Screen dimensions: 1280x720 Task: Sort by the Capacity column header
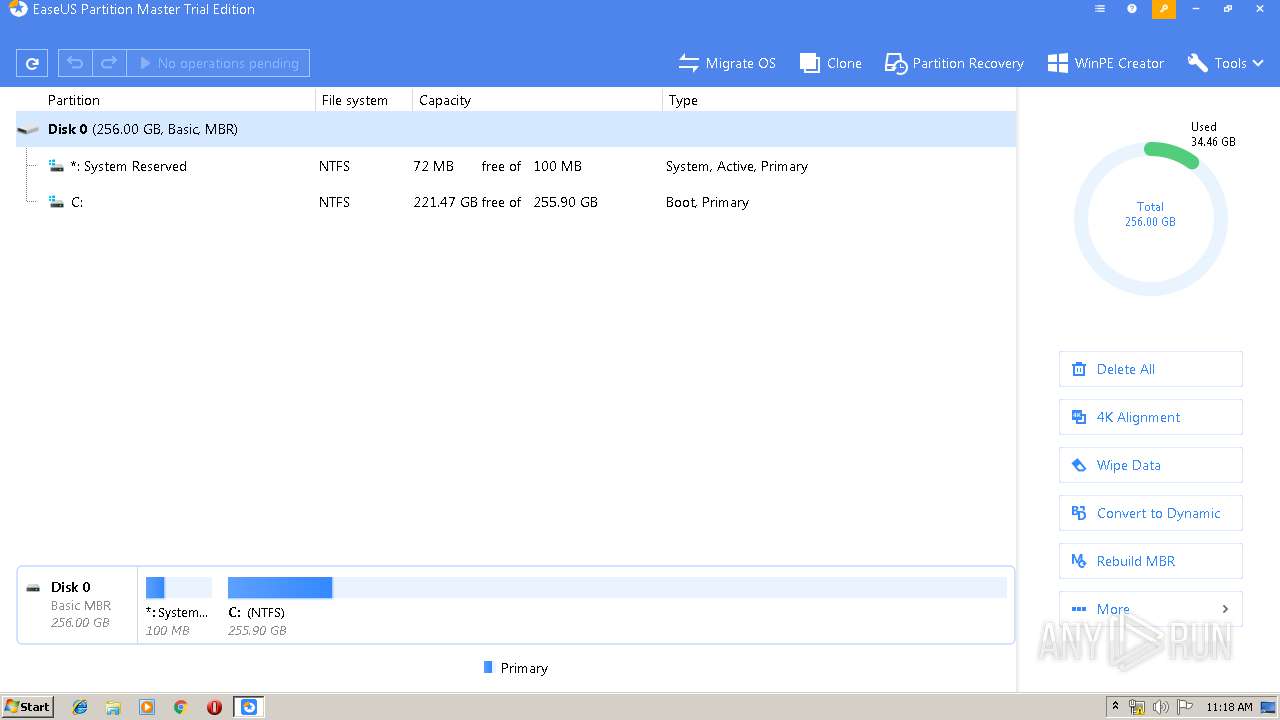click(445, 100)
